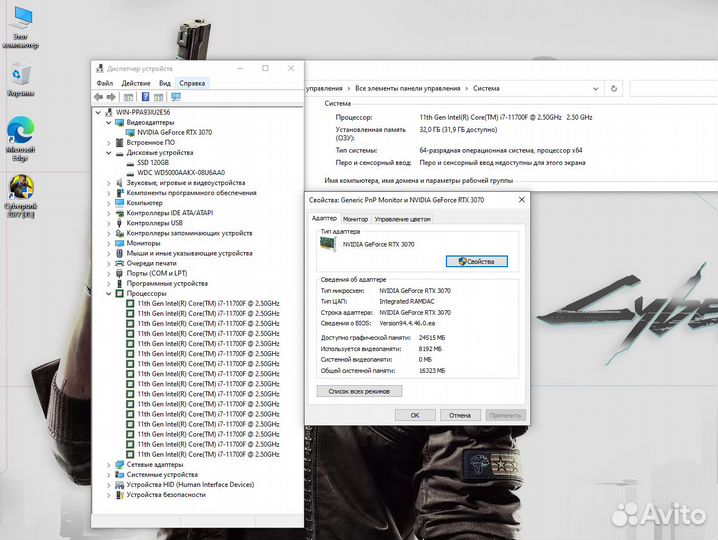Screen dimensions: 718x540
Task: Open the address bar history dropdown
Action: point(595,89)
